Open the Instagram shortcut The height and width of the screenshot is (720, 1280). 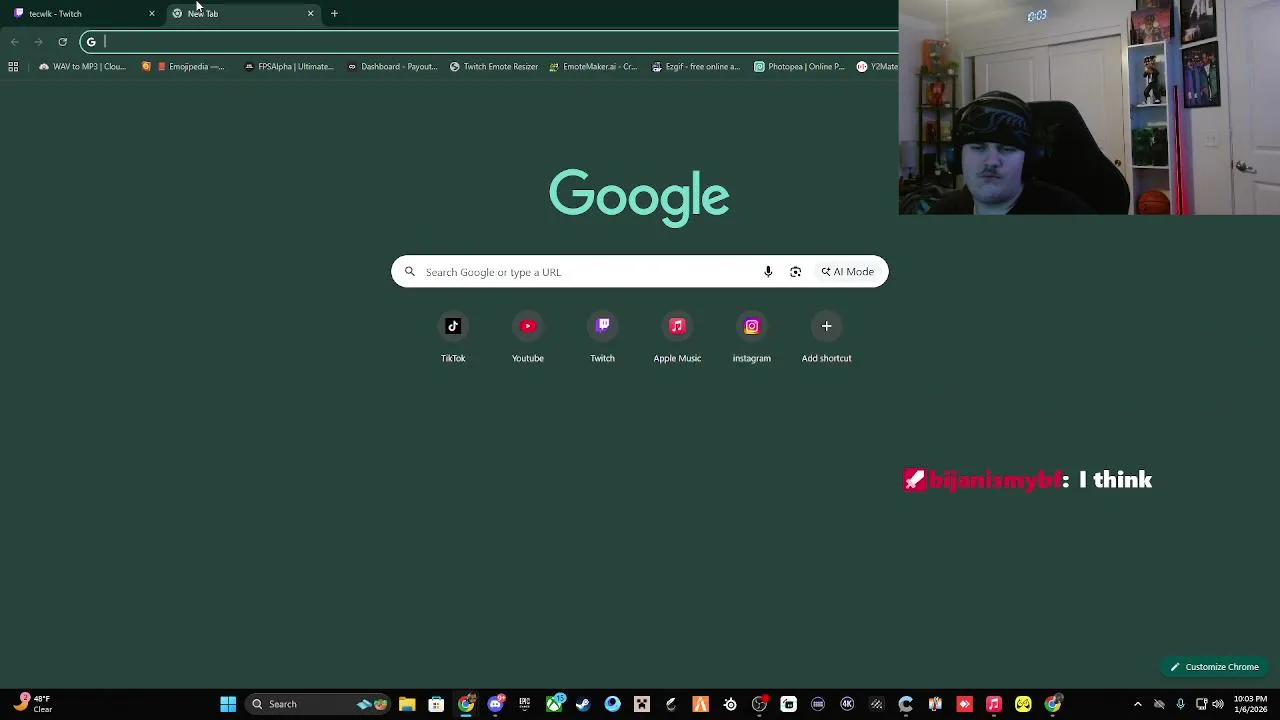[x=752, y=338]
